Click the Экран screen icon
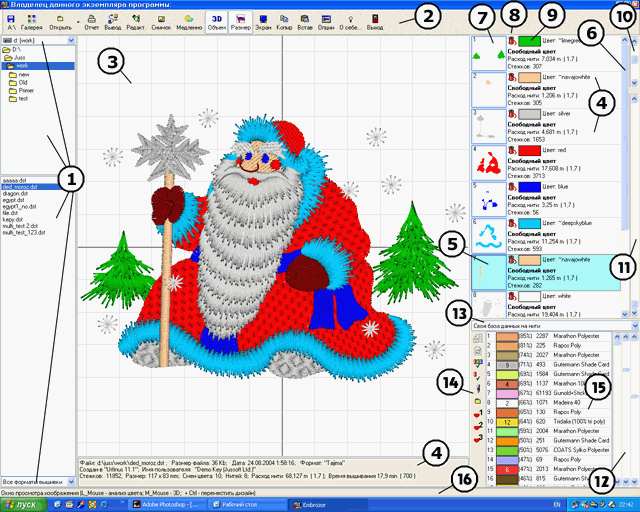The height and width of the screenshot is (512, 640). point(263,22)
